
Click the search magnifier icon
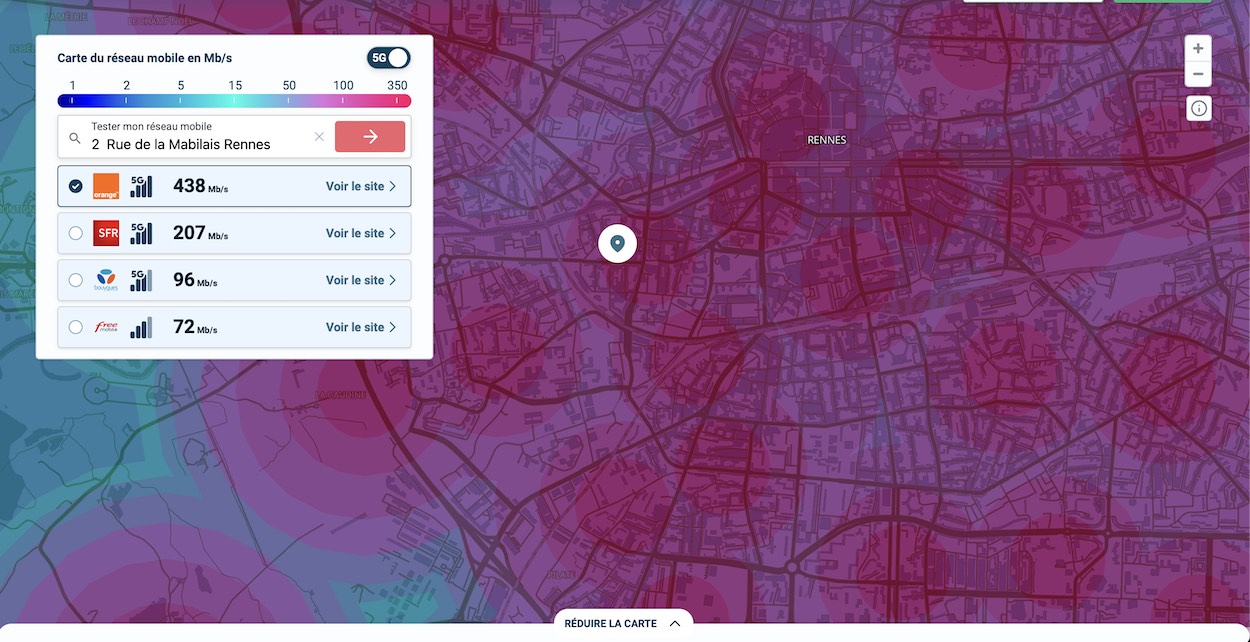[75, 137]
